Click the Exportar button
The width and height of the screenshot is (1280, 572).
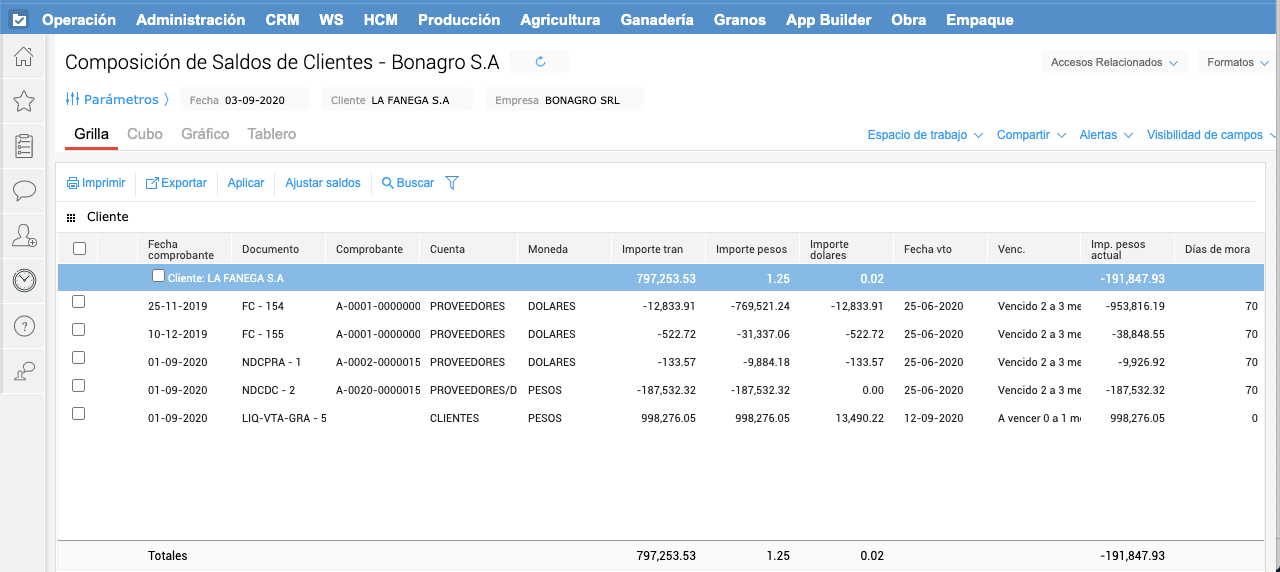(177, 183)
